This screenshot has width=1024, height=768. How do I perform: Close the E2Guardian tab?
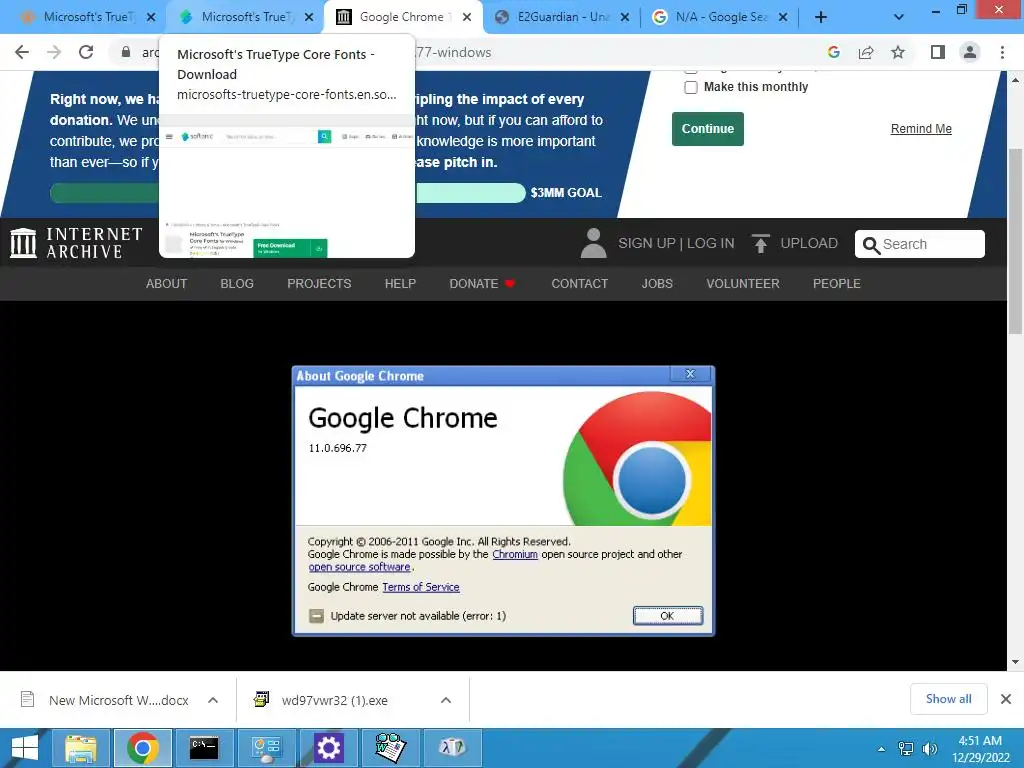point(625,18)
